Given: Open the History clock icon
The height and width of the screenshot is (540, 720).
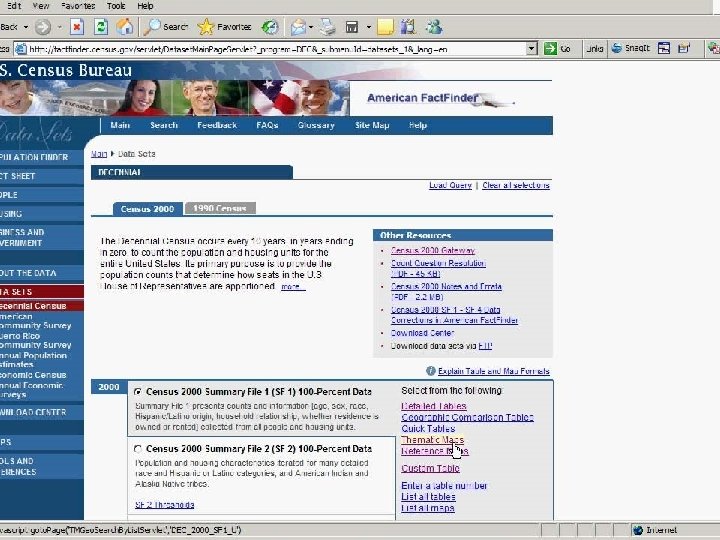Looking at the screenshot, I should click(270, 27).
